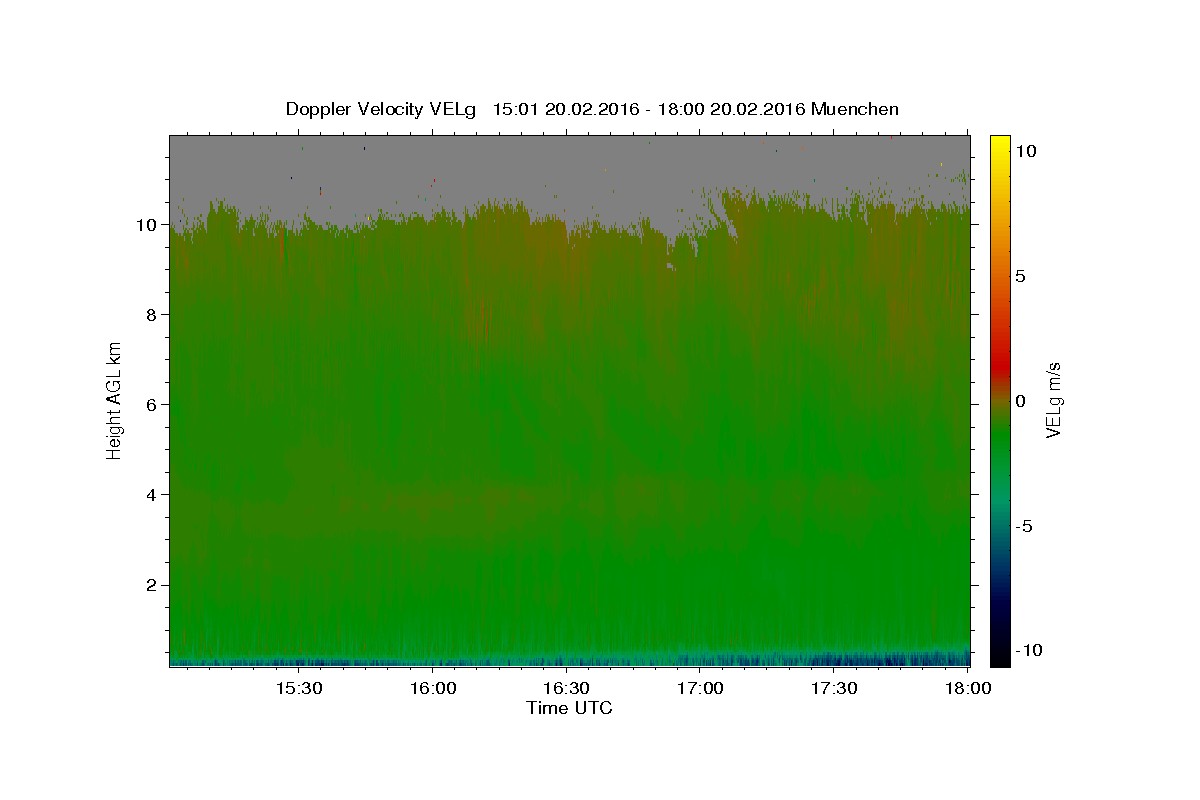Click the 10 km height tick label
Image resolution: width=1200 pixels, height=800 pixels.
(x=147, y=225)
